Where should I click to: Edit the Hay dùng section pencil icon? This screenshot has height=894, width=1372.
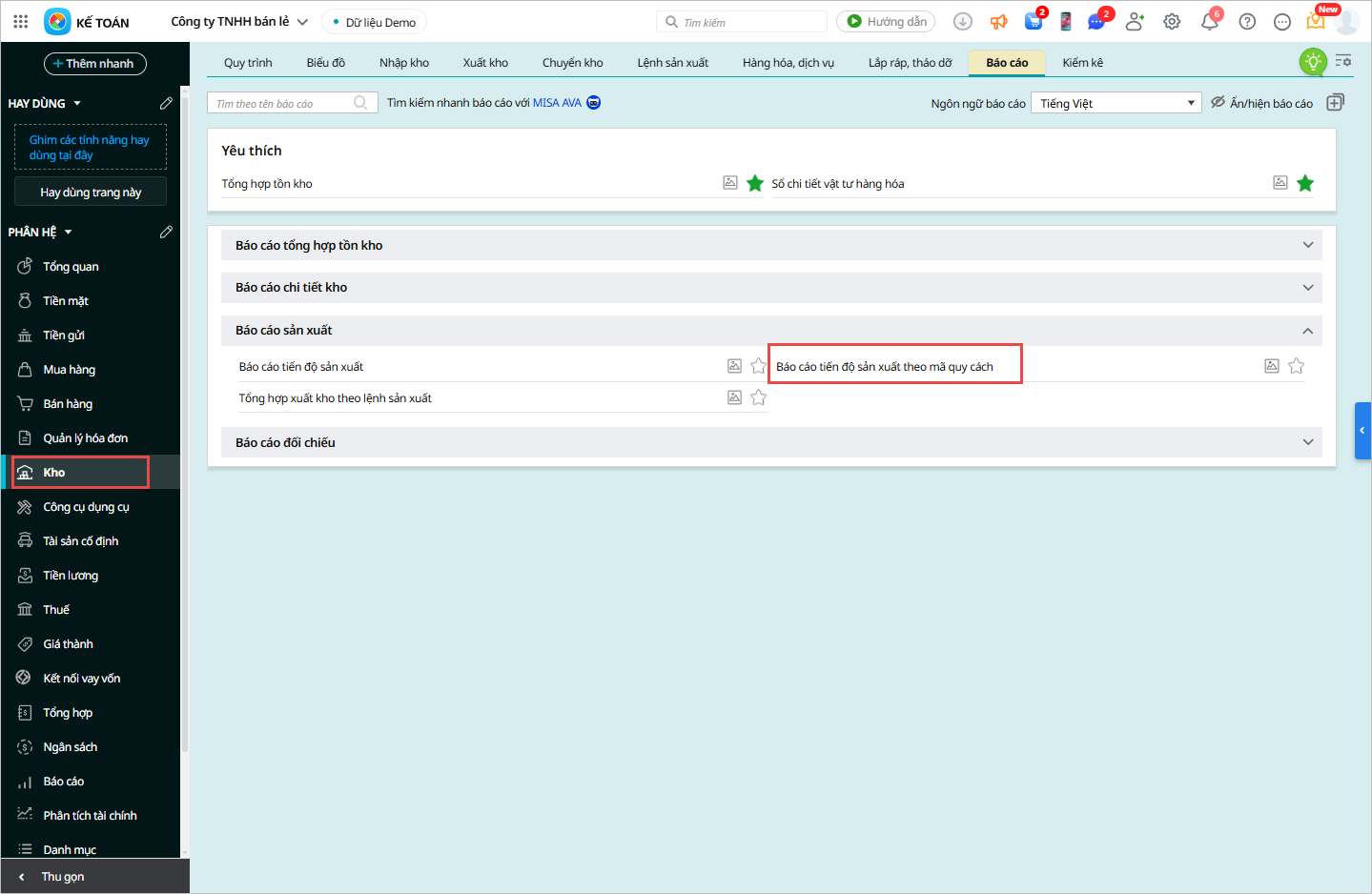click(166, 103)
